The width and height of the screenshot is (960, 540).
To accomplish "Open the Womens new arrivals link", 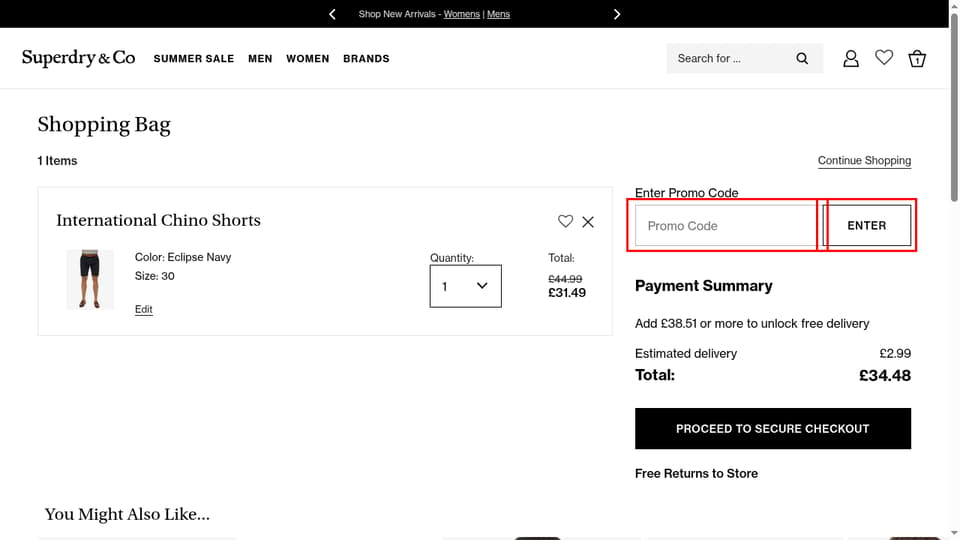I will (x=462, y=14).
